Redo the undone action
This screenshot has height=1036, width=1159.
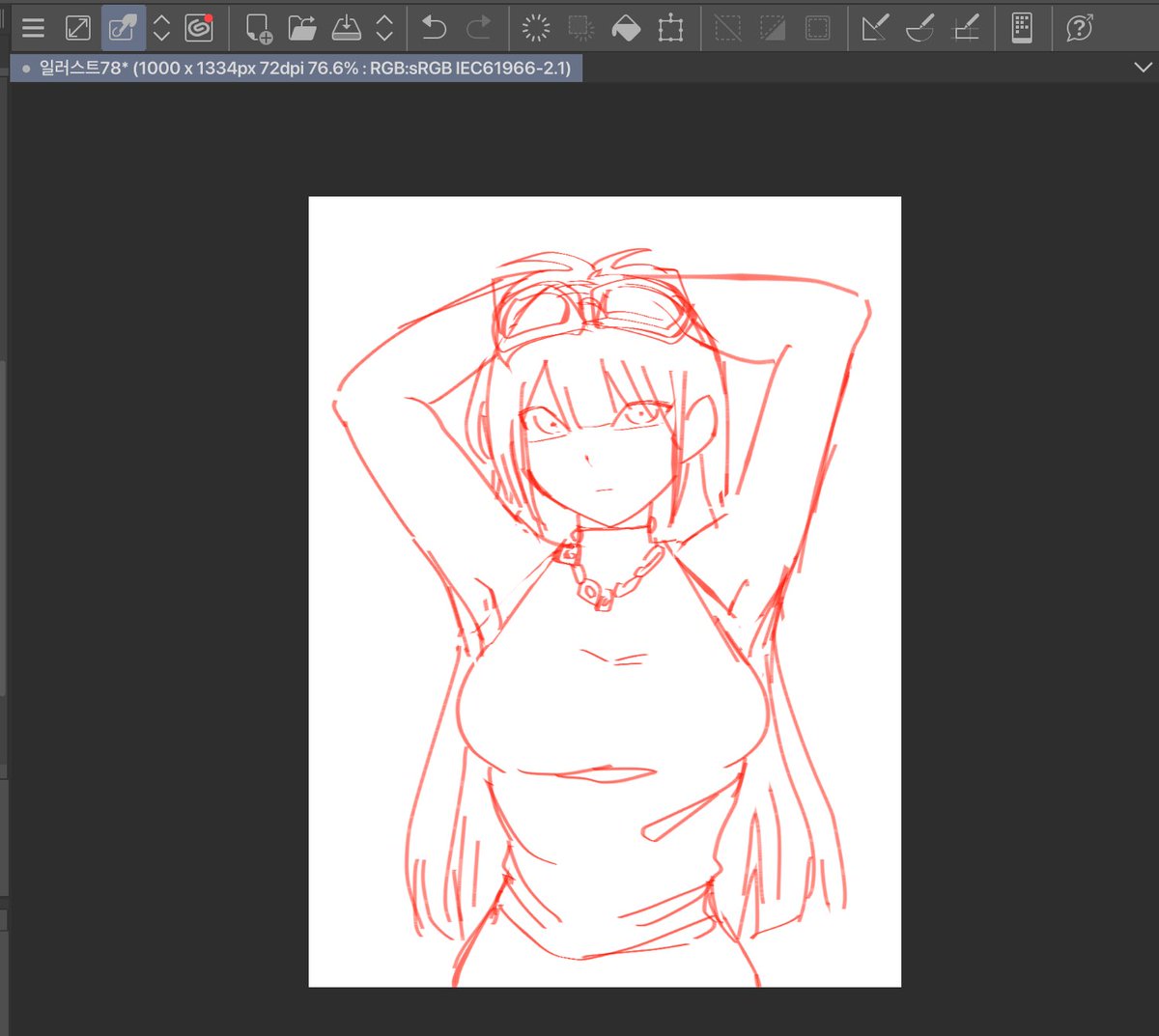point(479,28)
